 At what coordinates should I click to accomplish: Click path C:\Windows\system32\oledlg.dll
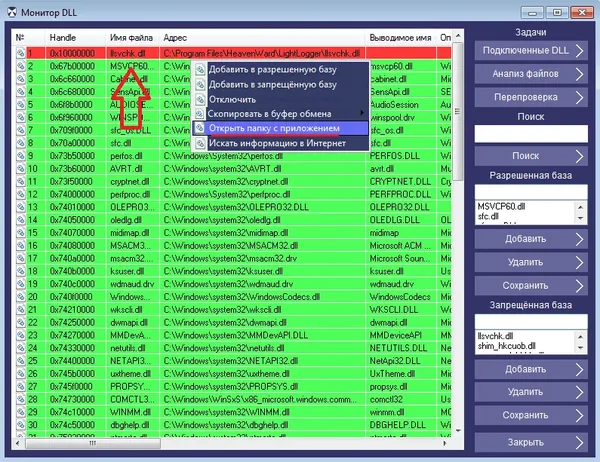pyautogui.click(x=222, y=220)
